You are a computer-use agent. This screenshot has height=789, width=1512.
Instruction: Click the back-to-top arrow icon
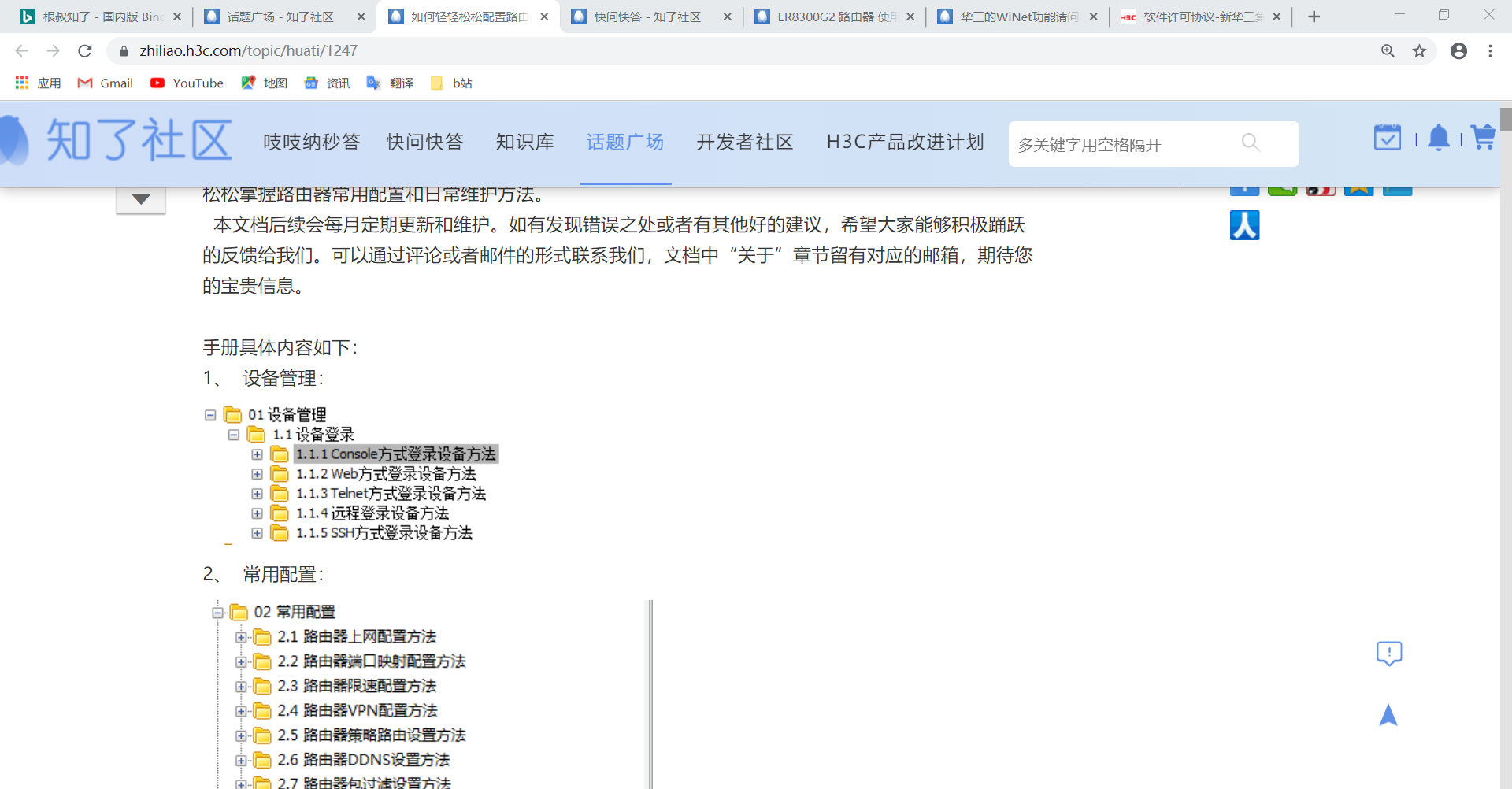tap(1388, 714)
